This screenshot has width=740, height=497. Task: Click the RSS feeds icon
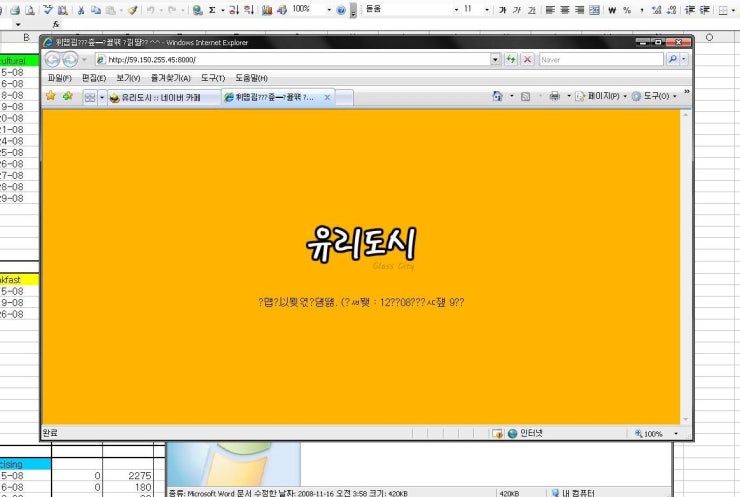click(526, 97)
